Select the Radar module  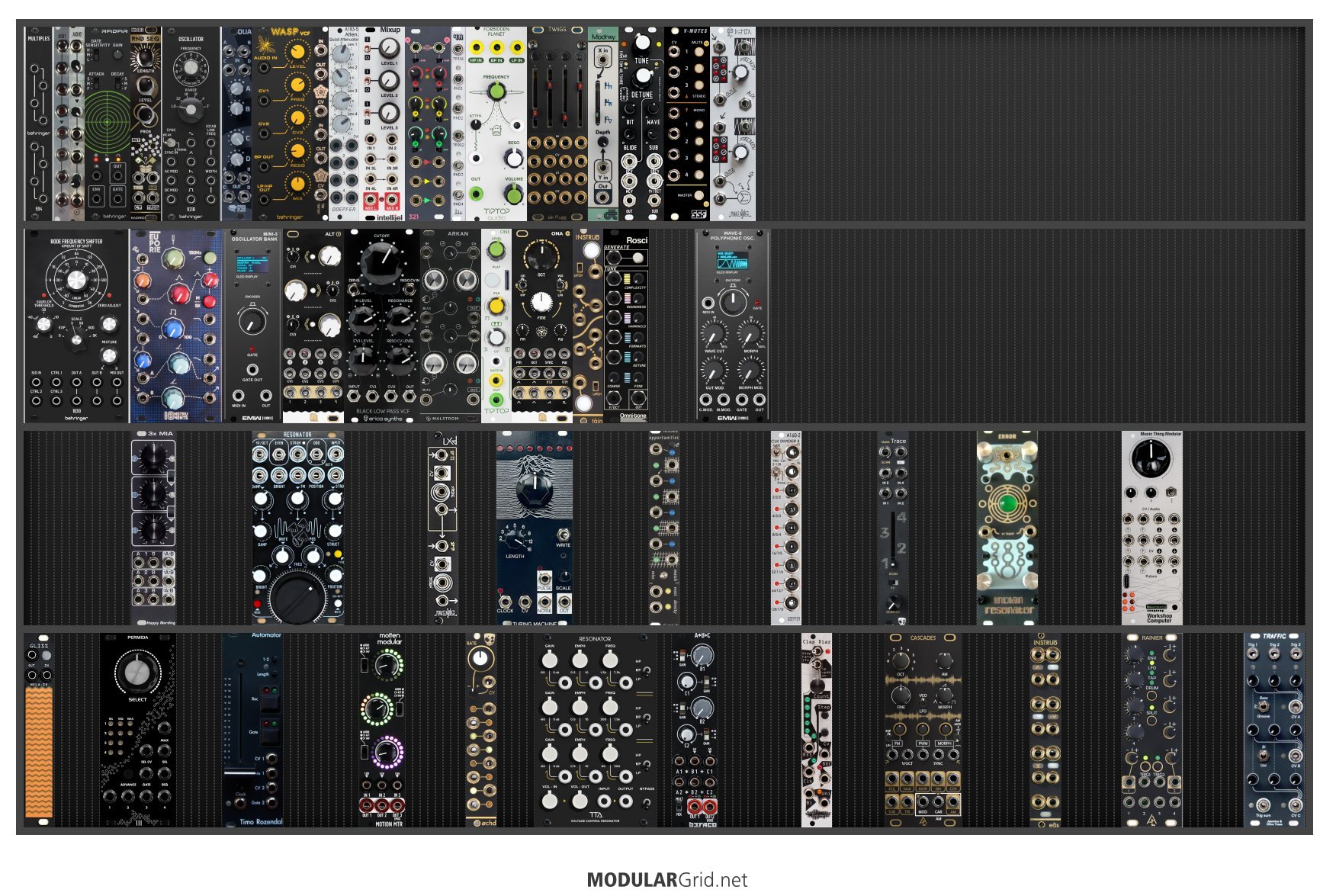pyautogui.click(x=108, y=124)
